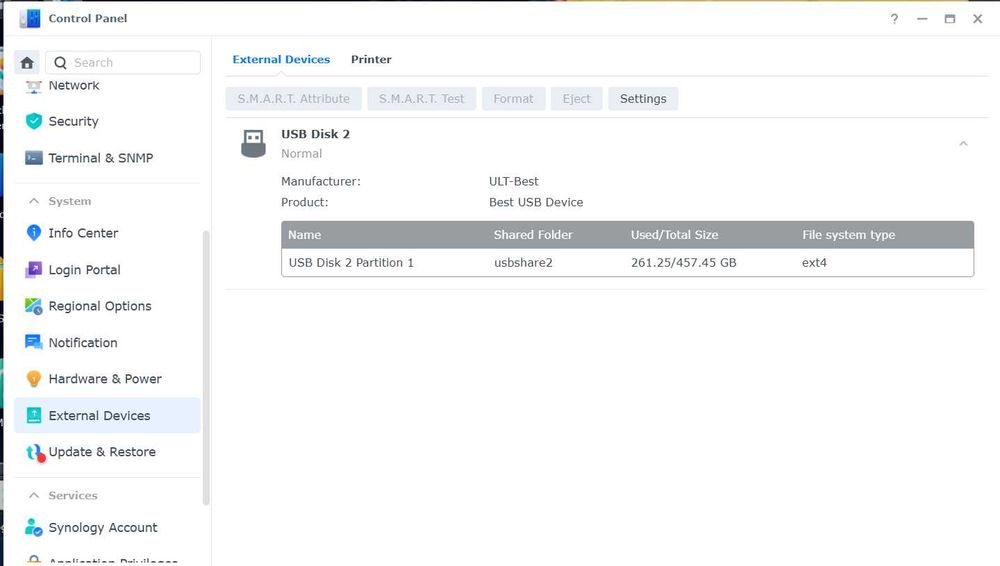Screen dimensions: 1000x566
Task: Click the Used/Total Size column header
Action: [675, 235]
